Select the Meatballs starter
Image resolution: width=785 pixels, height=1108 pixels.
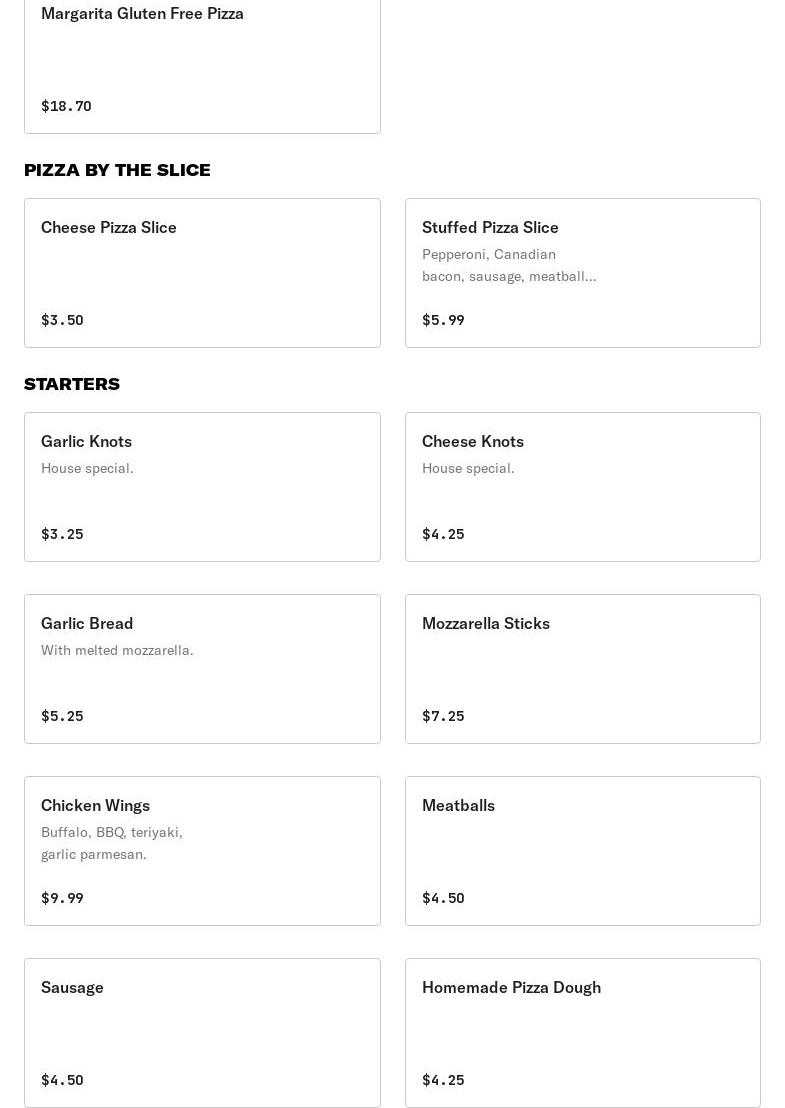click(x=582, y=851)
